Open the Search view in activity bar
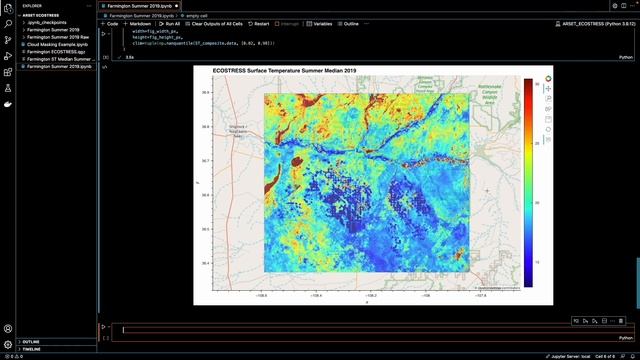The width and height of the screenshot is (640, 360). (8, 24)
